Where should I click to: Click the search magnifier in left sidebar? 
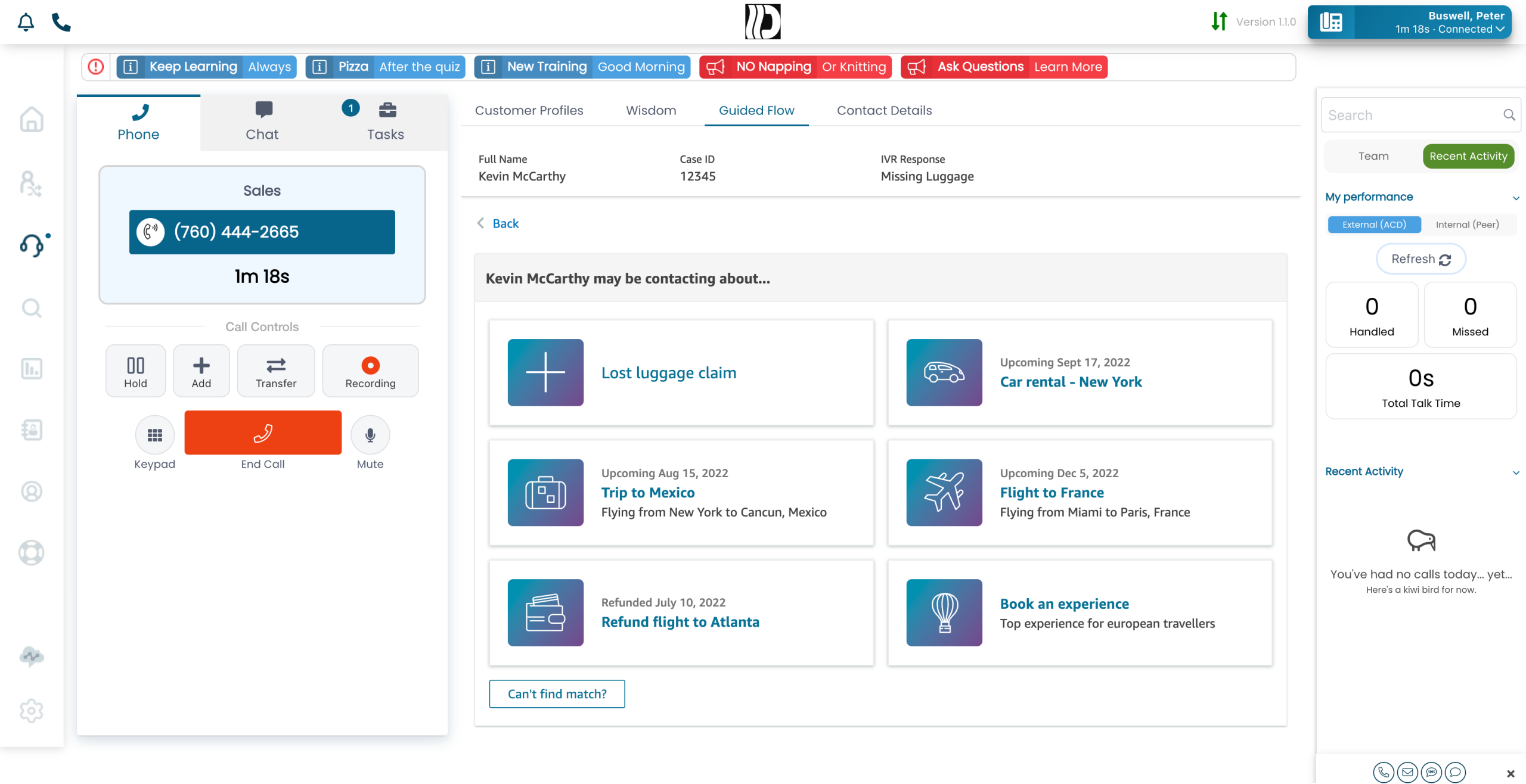point(32,308)
